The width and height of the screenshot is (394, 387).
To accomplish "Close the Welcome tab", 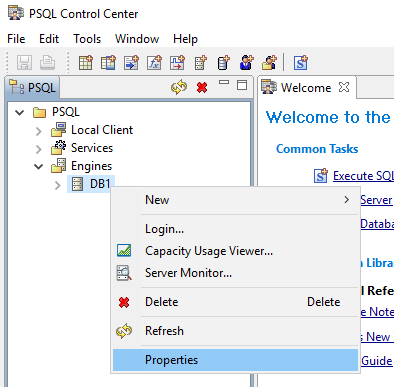I will click(344, 87).
